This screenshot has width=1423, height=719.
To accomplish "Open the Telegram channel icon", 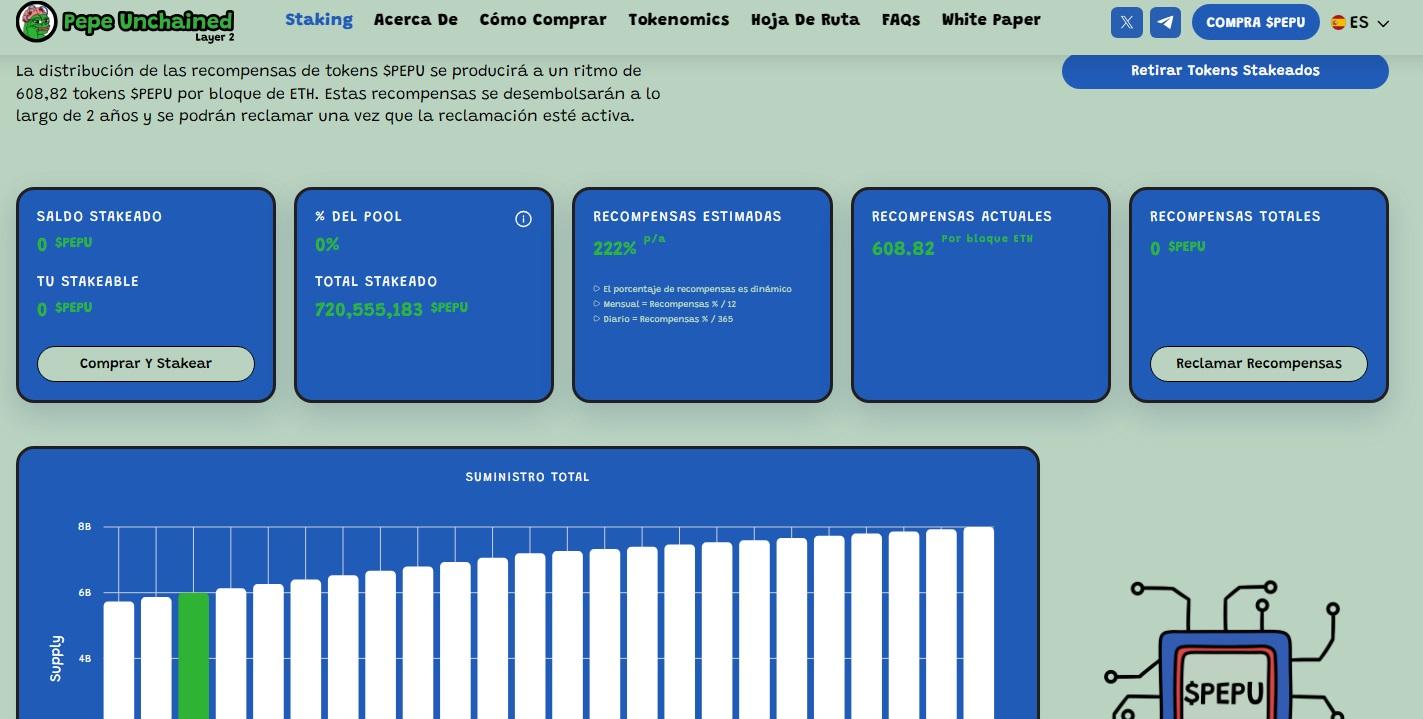I will pyautogui.click(x=1165, y=22).
